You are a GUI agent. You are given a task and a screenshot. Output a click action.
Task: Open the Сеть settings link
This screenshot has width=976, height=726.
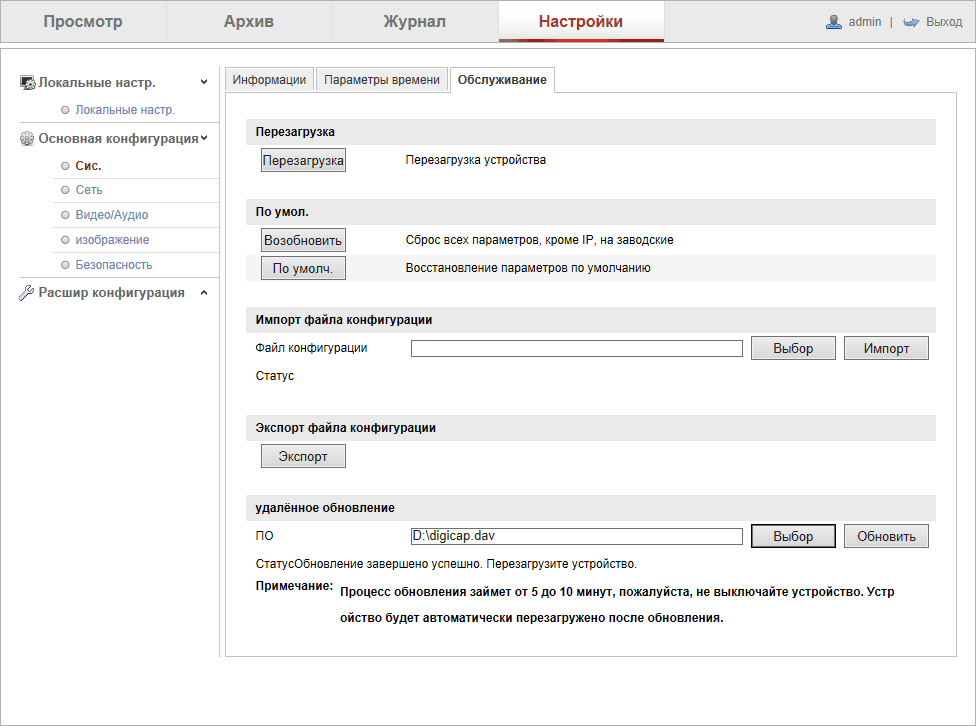(x=89, y=190)
